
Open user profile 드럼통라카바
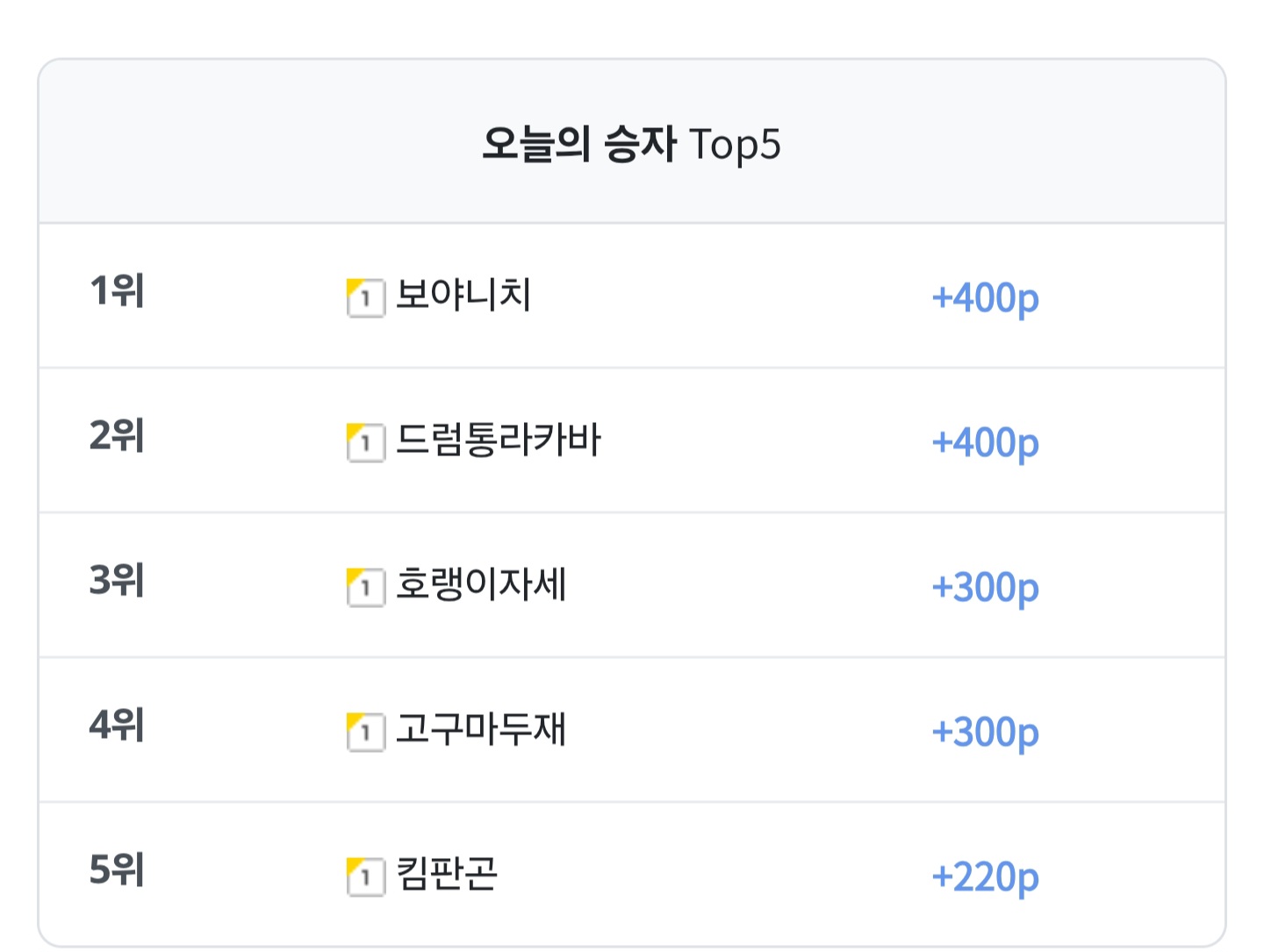499,440
